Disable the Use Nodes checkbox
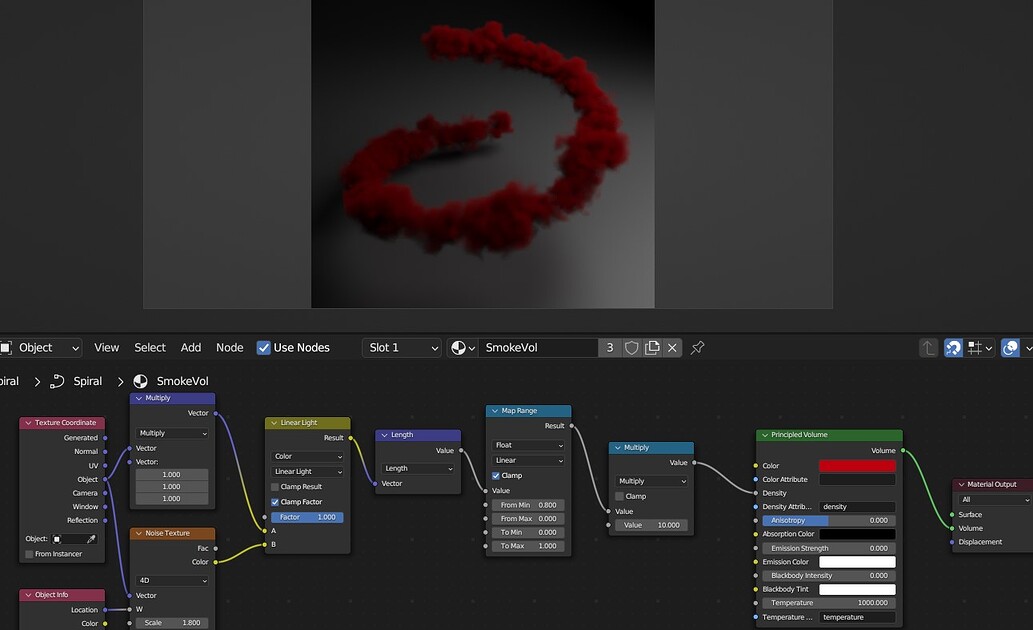This screenshot has width=1033, height=630. (264, 347)
